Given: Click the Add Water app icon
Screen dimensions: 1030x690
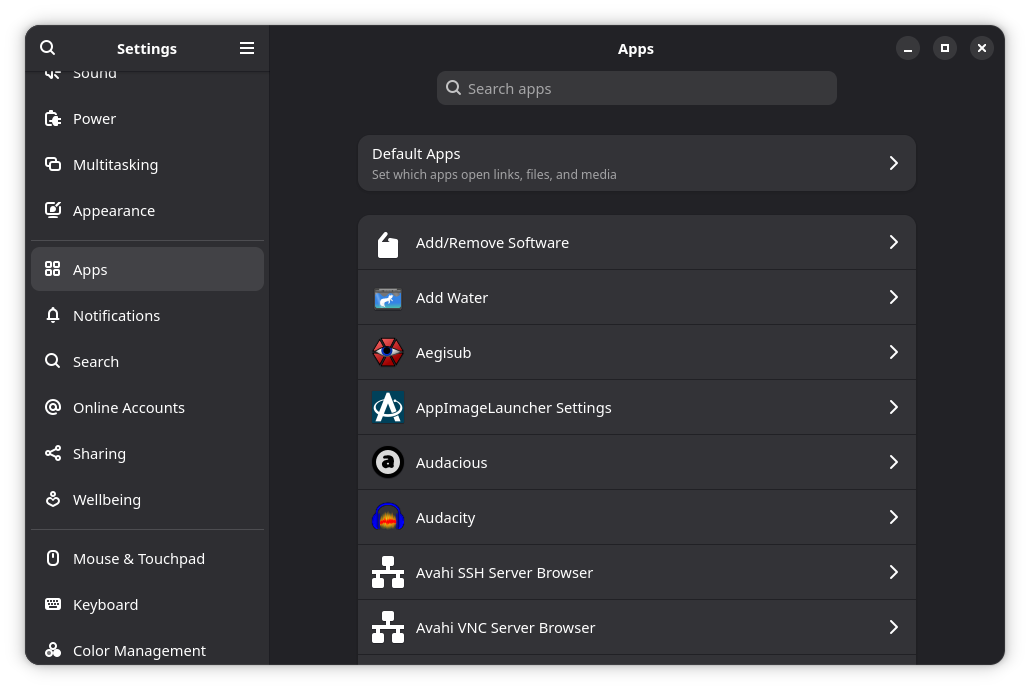Looking at the screenshot, I should (388, 297).
